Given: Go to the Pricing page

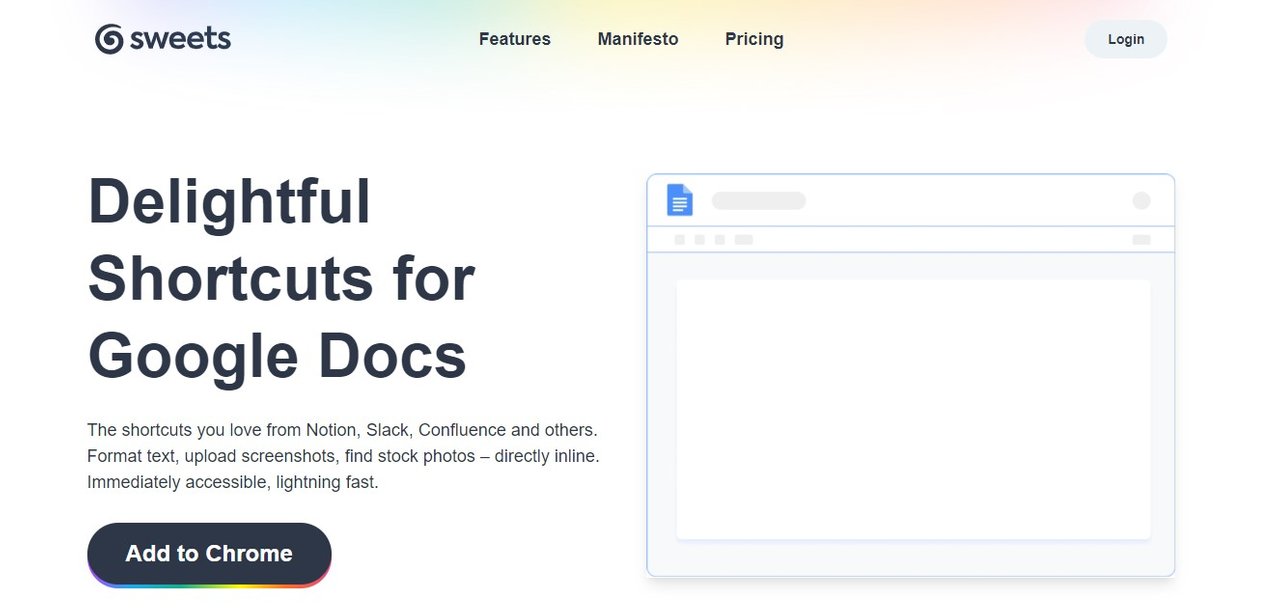Looking at the screenshot, I should (x=754, y=39).
